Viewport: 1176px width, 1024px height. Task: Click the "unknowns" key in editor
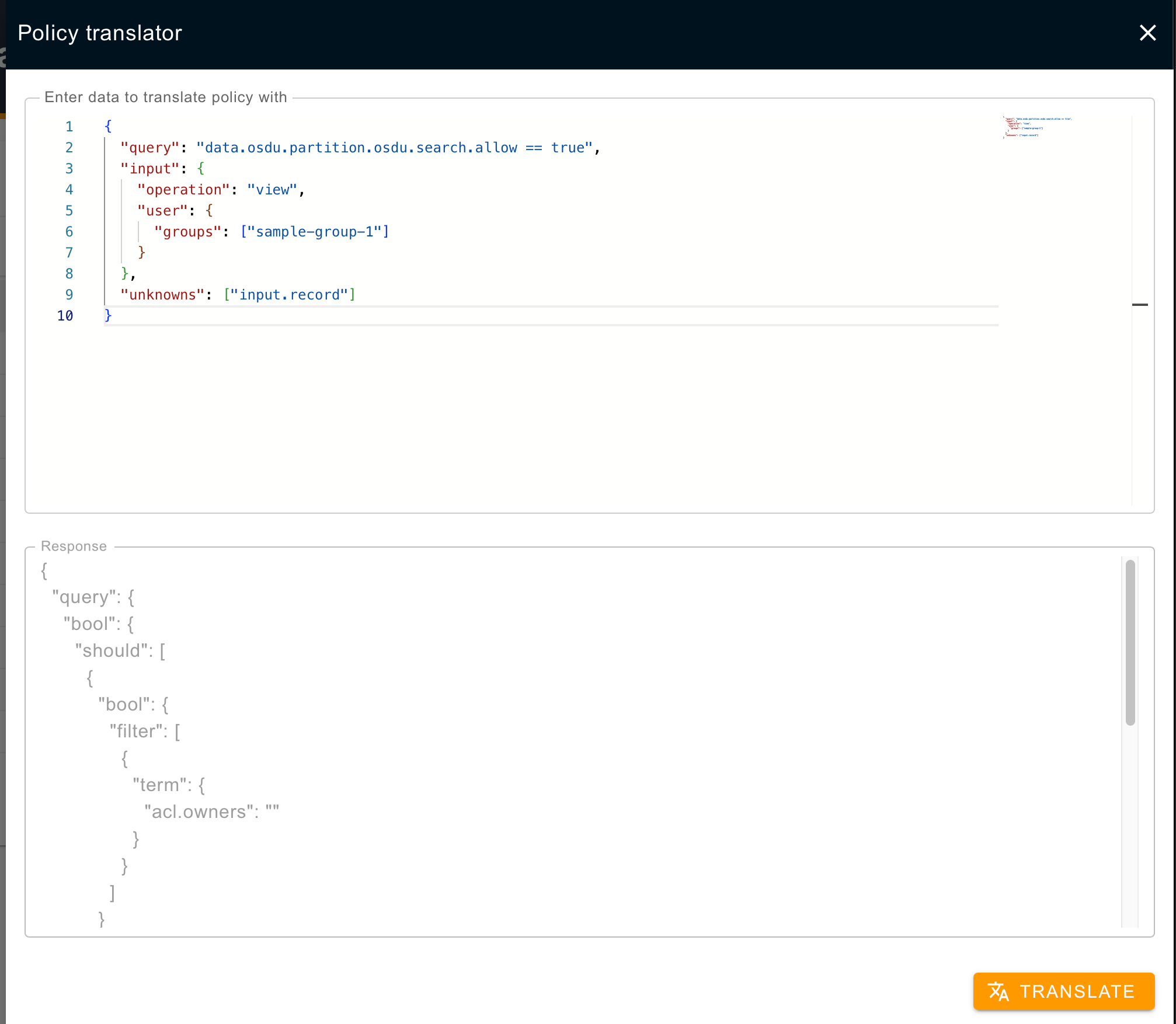pyautogui.click(x=162, y=295)
